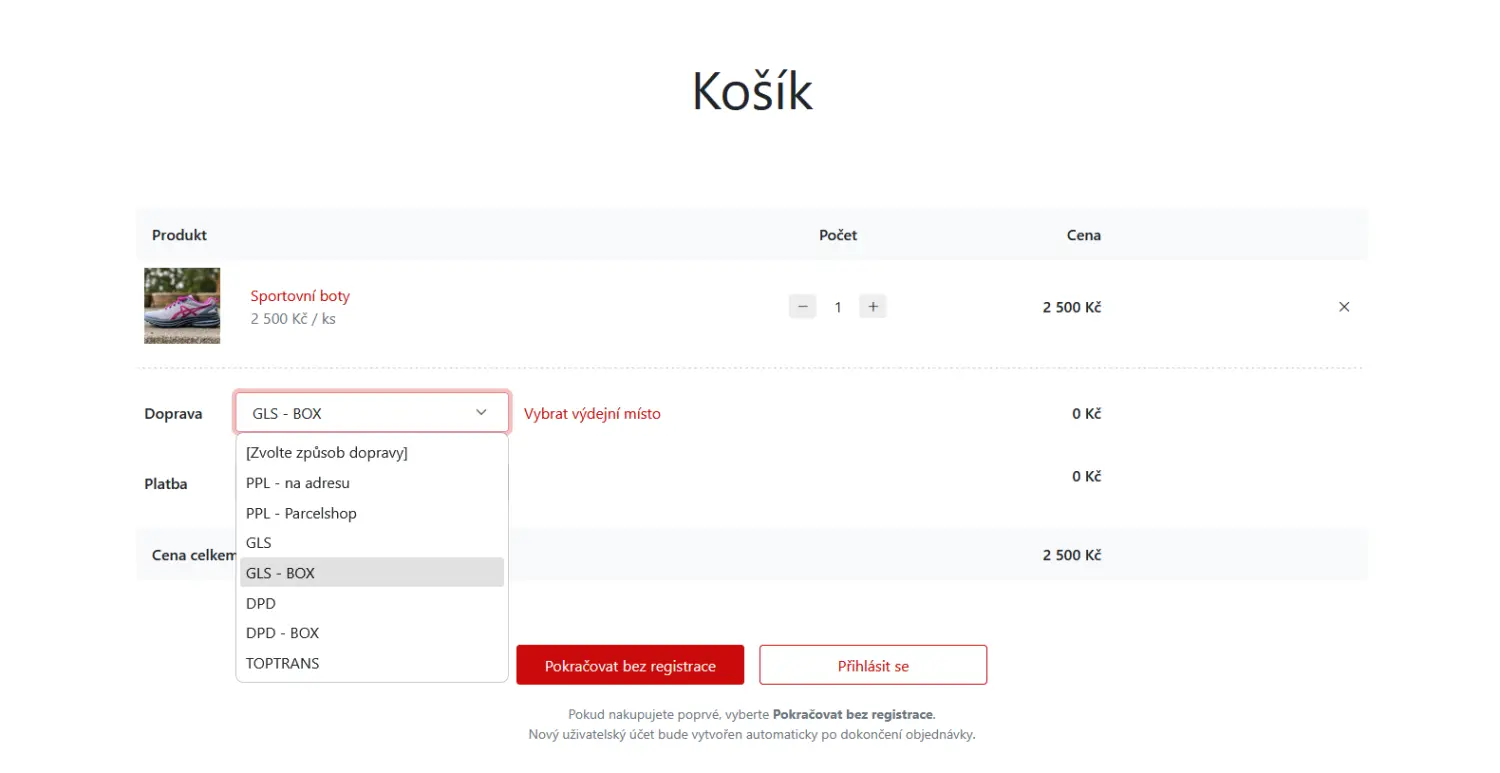
Task: Remove Sportovní boty from the cart
Action: pos(1344,307)
